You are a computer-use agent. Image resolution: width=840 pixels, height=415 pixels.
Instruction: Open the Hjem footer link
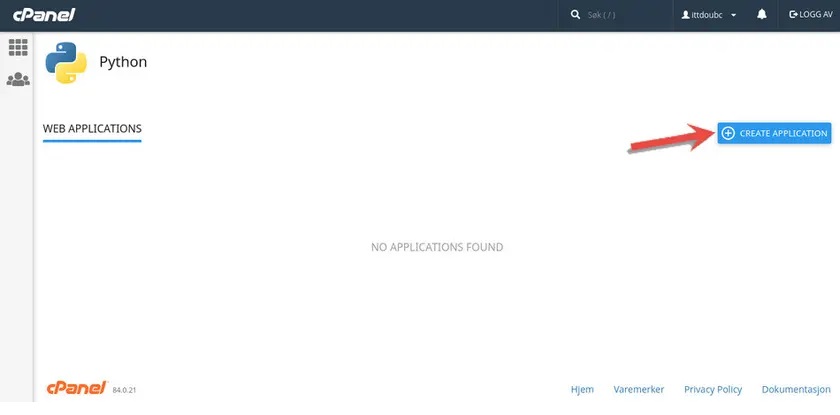pos(582,389)
